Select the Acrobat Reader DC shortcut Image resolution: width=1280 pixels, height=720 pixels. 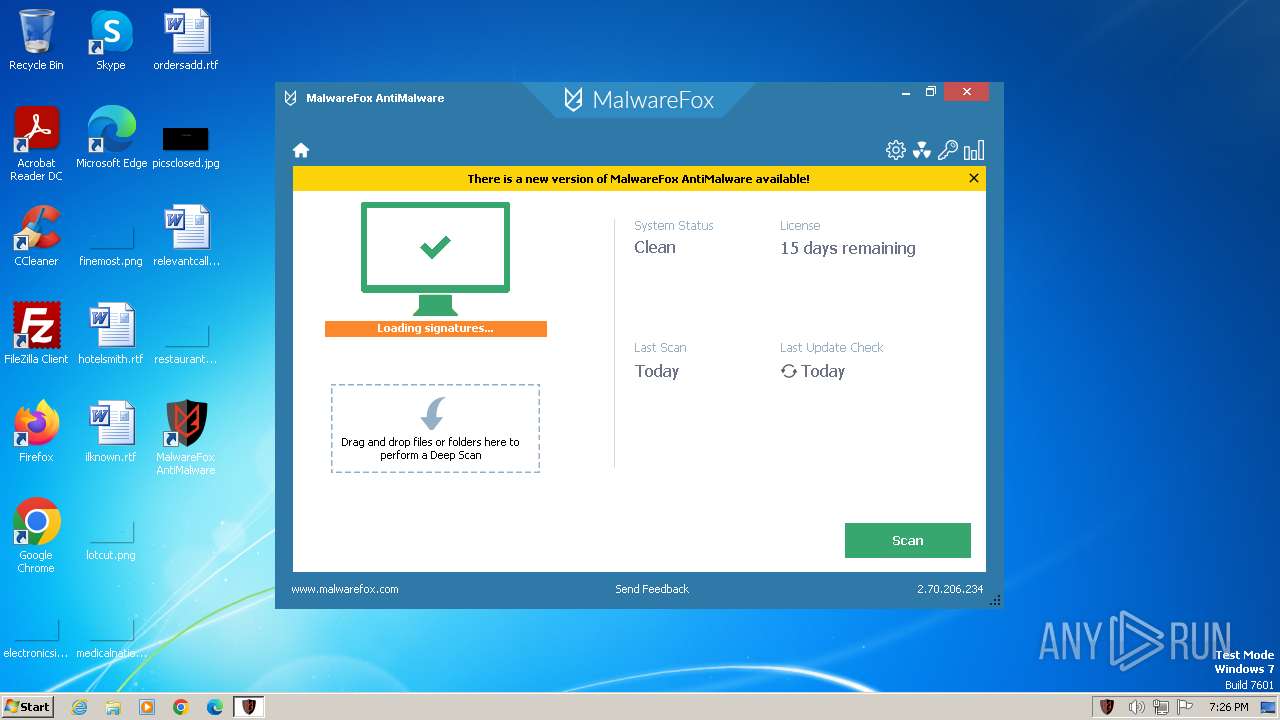pos(36,144)
